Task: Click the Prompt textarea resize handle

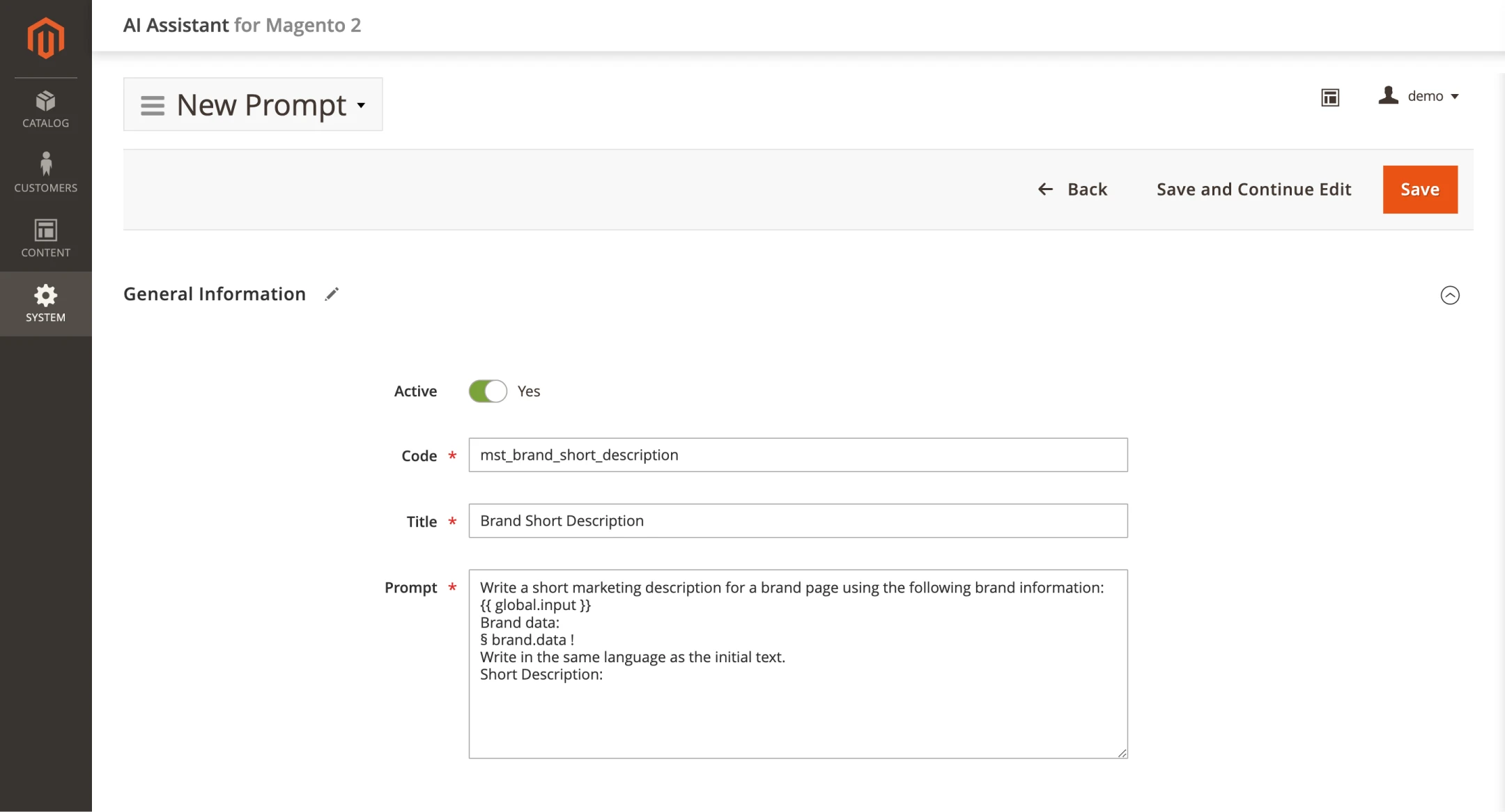Action: pyautogui.click(x=1122, y=753)
